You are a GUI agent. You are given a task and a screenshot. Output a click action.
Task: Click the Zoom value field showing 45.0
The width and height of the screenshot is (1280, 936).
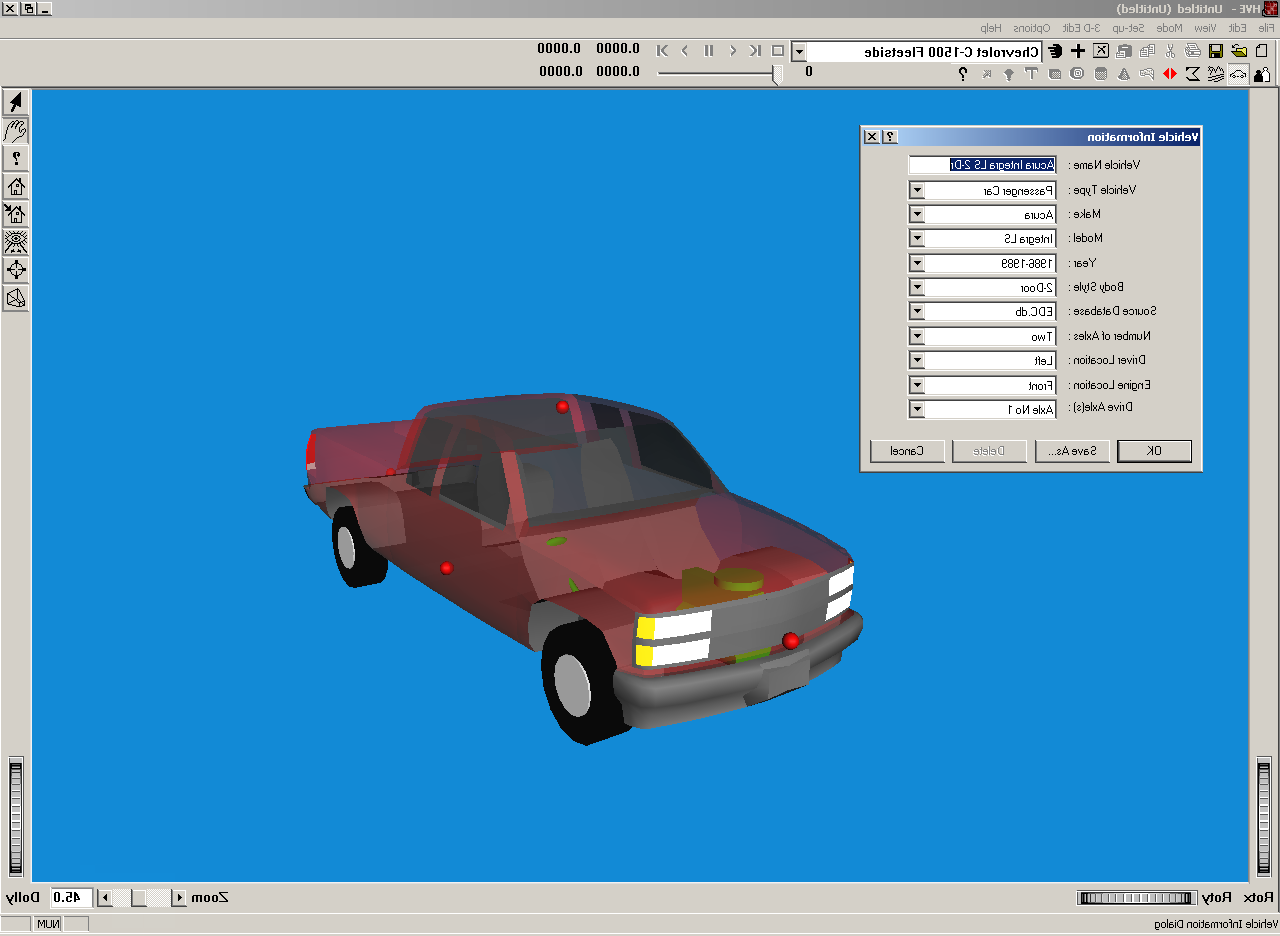(71, 897)
